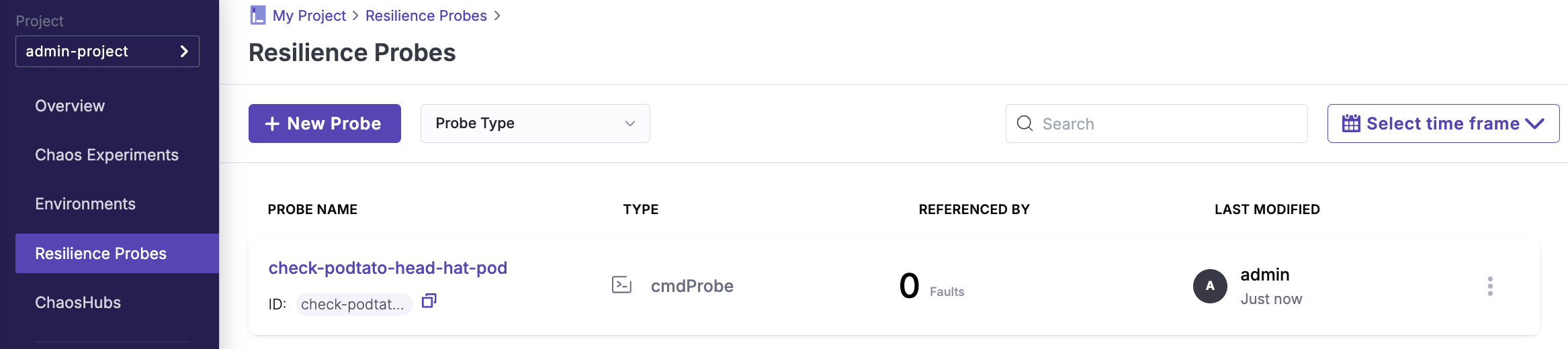
Task: Click the magnifier icon in the search box
Action: [1025, 123]
